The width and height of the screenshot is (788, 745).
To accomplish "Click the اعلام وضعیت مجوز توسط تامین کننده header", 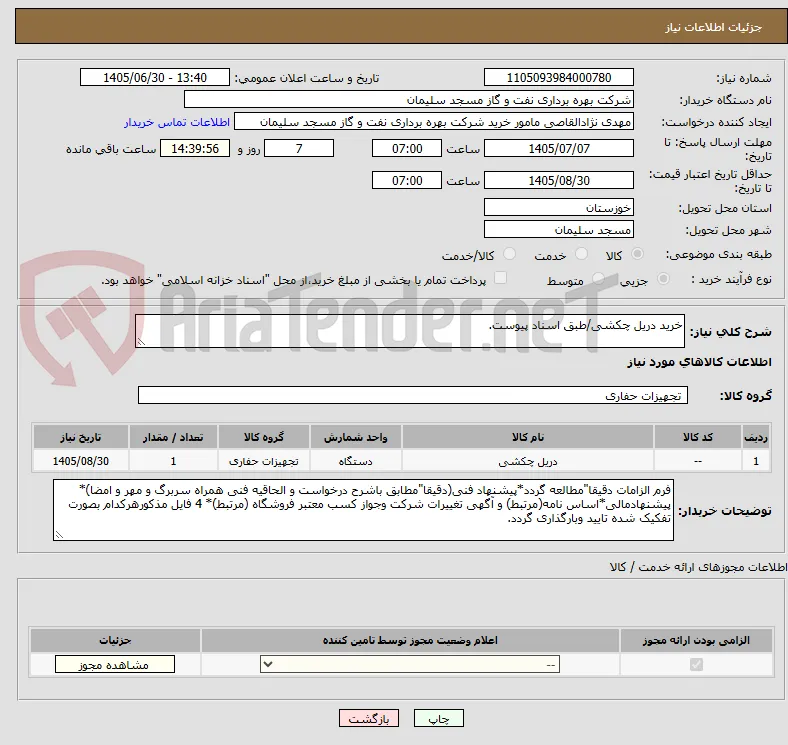I will pyautogui.click(x=410, y=640).
